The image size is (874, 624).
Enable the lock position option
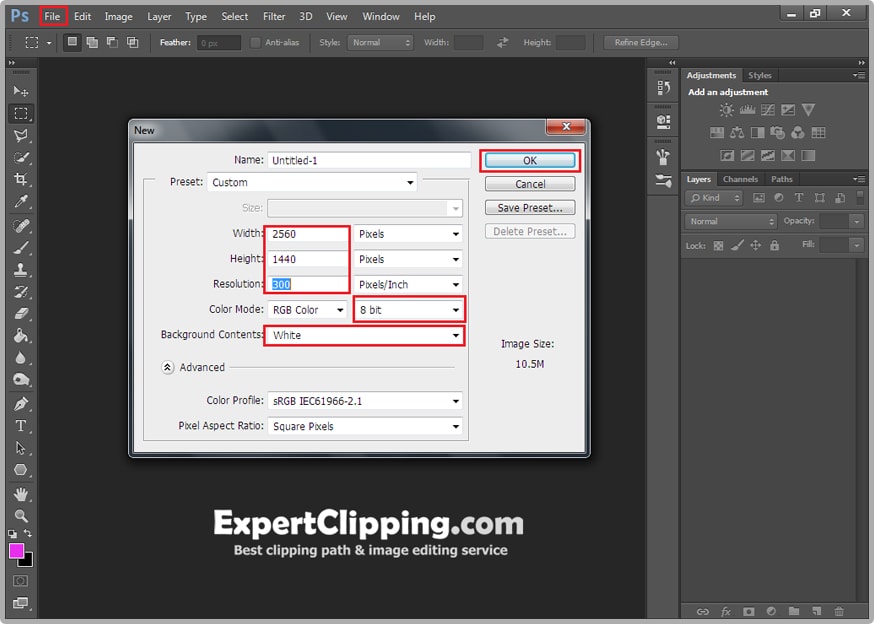point(755,245)
